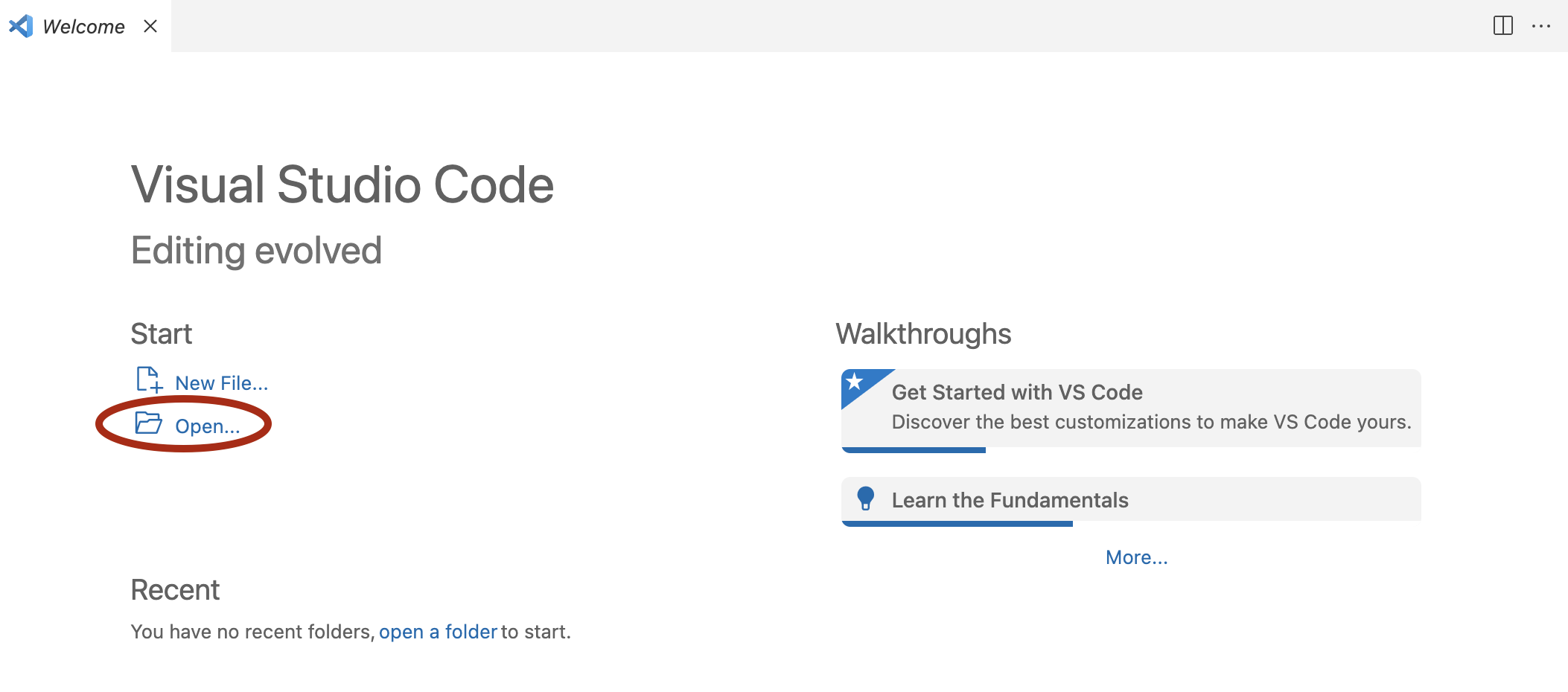The height and width of the screenshot is (692, 1568).
Task: Click the "Open..." link under Start
Action: [x=207, y=426]
